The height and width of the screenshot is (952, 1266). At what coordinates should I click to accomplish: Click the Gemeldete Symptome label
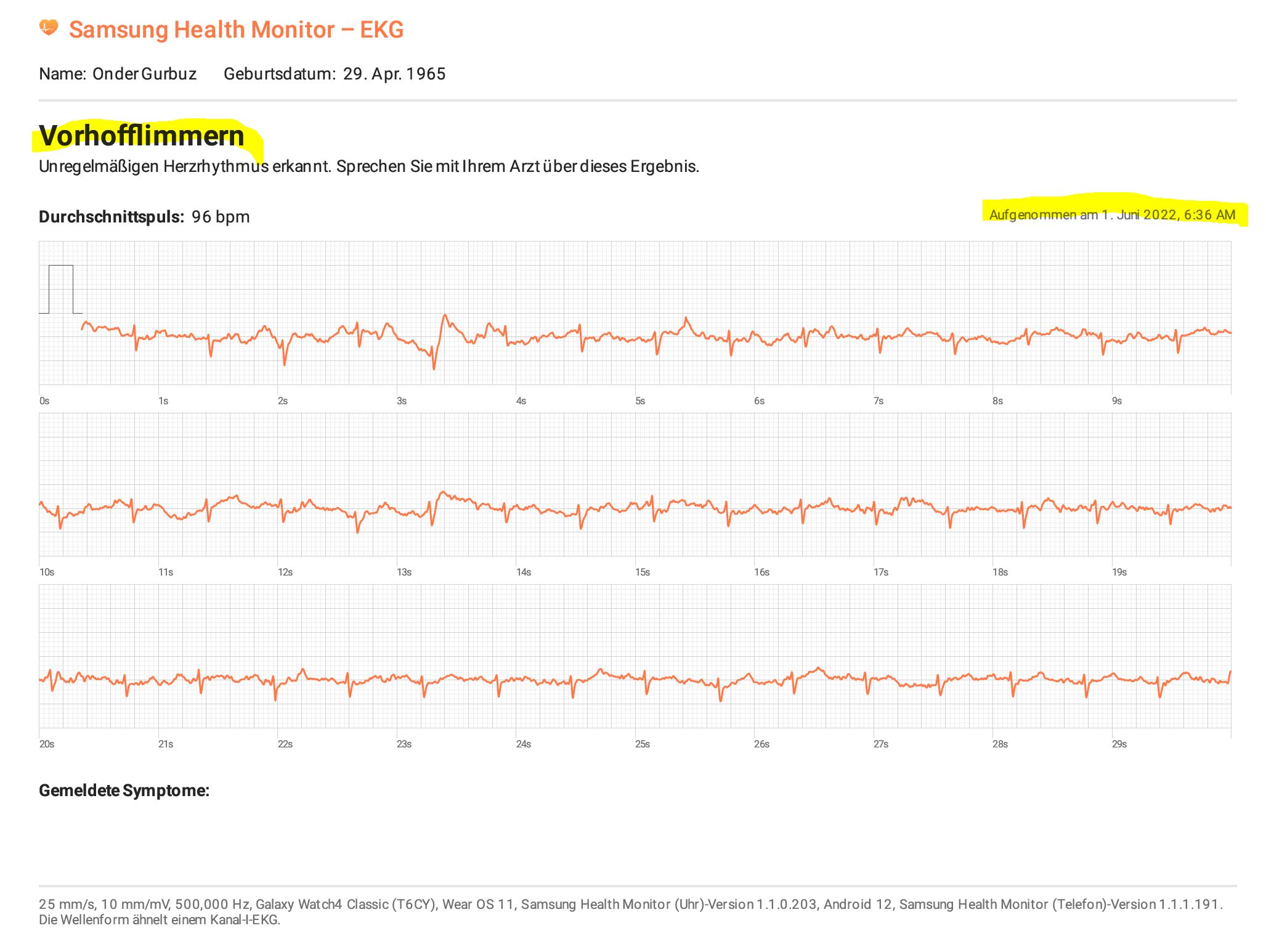(124, 791)
